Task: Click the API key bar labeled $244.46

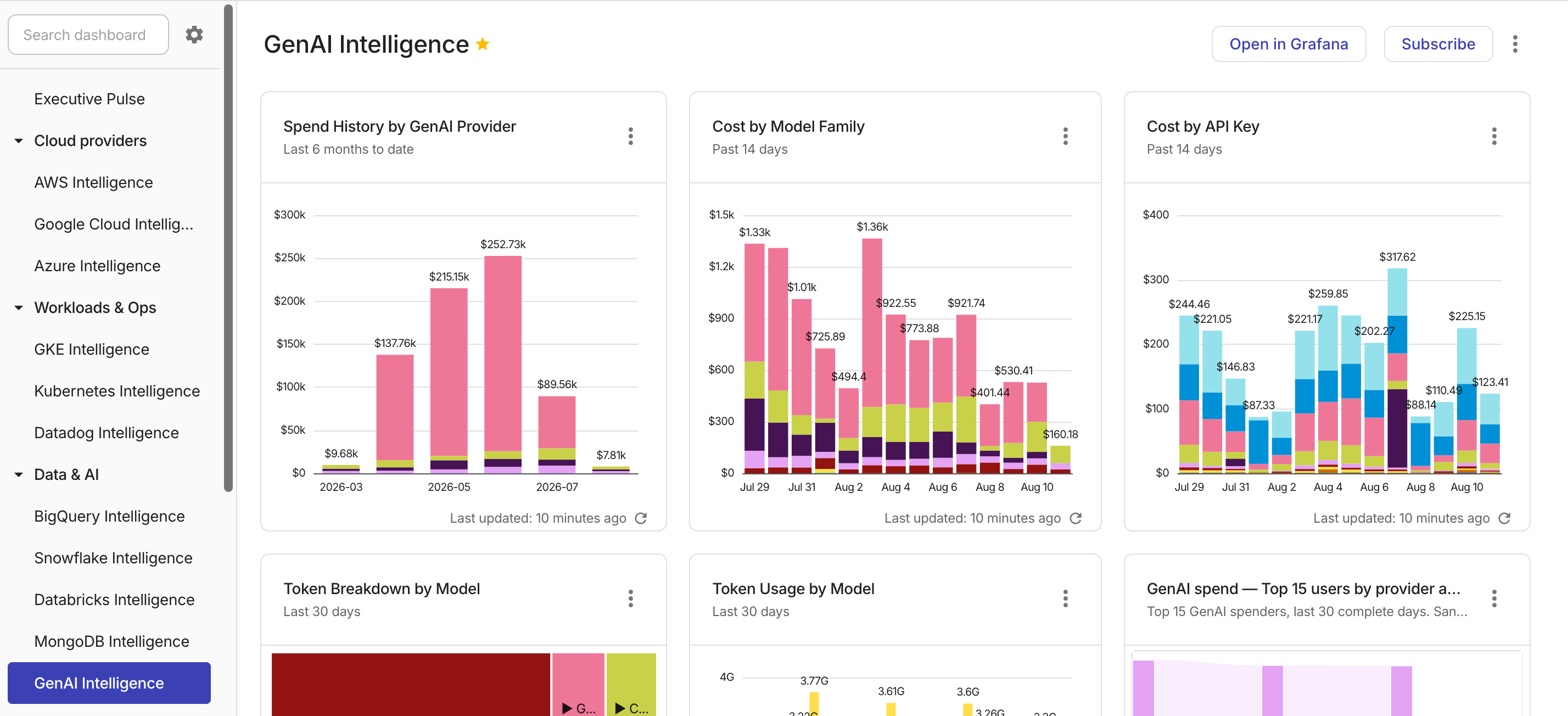Action: (1189, 395)
